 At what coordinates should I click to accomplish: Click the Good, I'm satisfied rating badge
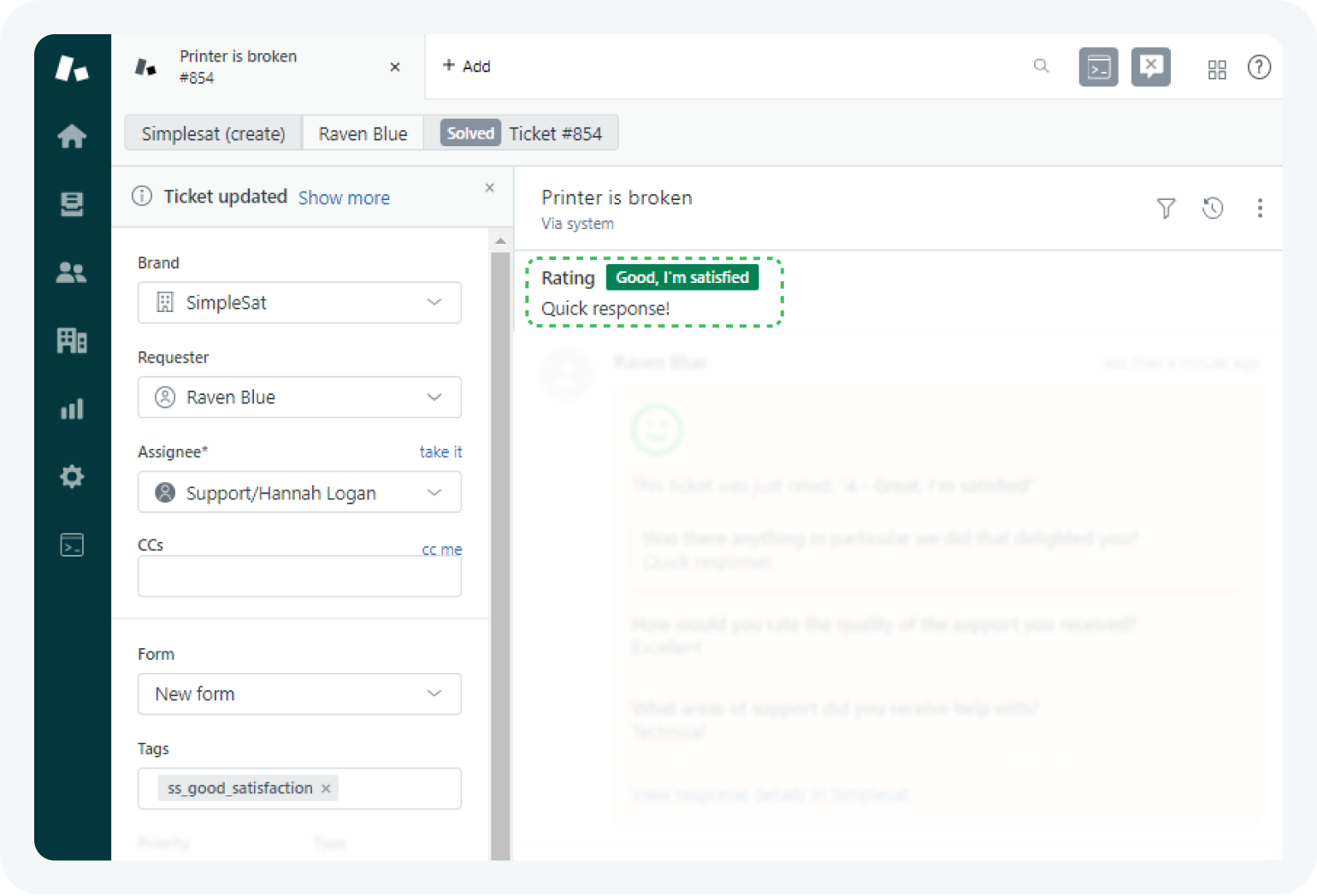click(x=682, y=277)
